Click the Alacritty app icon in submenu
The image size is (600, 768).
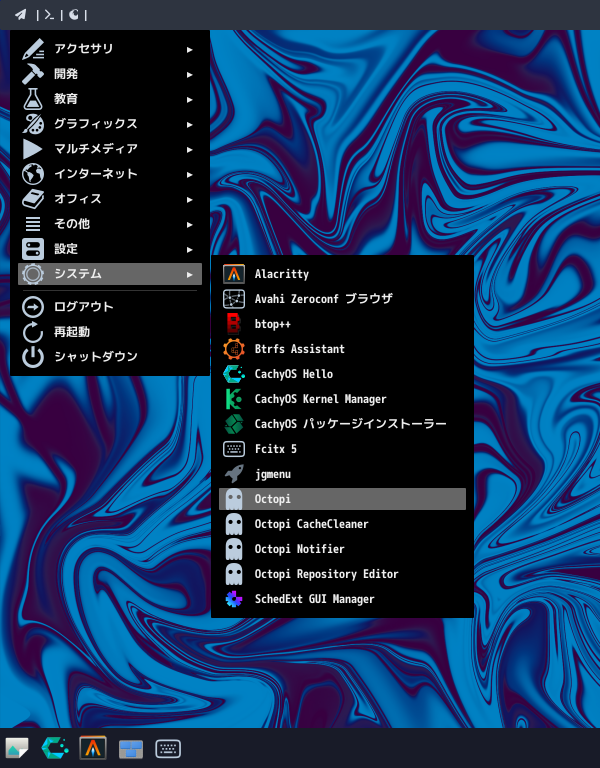pos(234,274)
